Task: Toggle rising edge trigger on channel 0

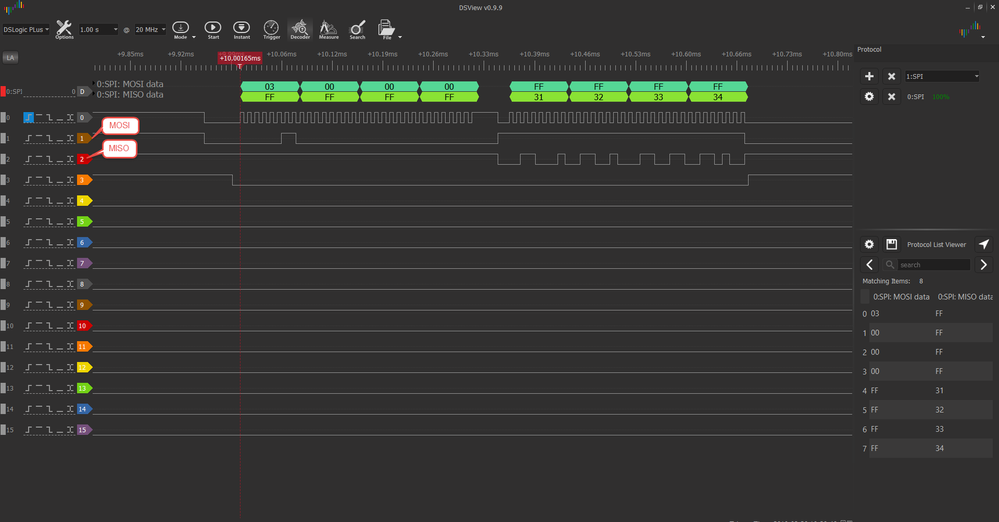Action: tap(29, 117)
